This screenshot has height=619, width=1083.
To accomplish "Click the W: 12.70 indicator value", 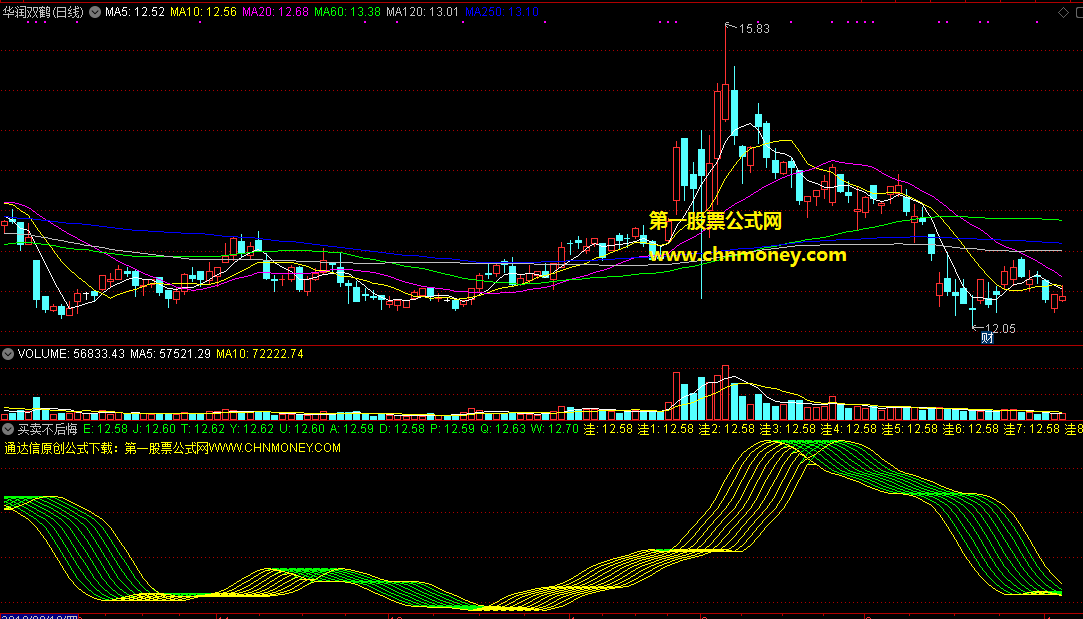I will tap(555, 429).
